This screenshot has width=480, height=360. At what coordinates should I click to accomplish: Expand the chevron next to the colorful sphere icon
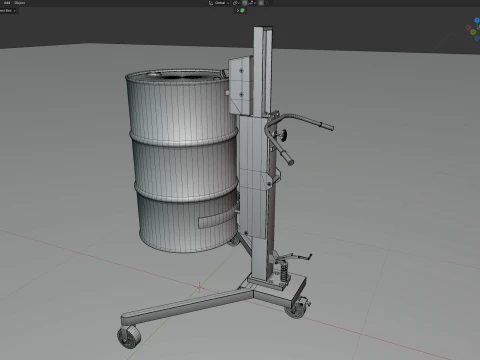[238, 11]
